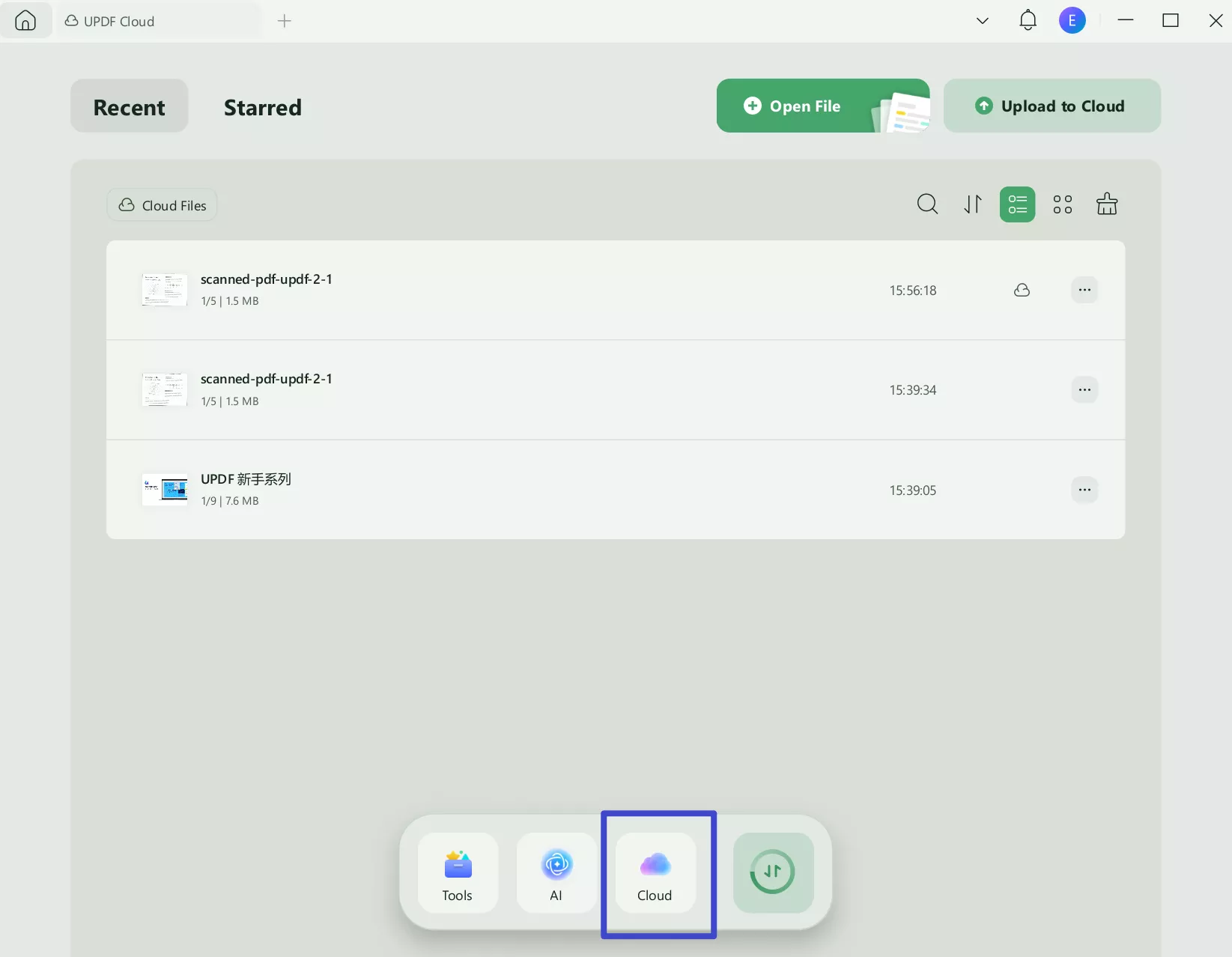The image size is (1232, 957).
Task: Click the Upload to Cloud button
Action: [x=1052, y=106]
